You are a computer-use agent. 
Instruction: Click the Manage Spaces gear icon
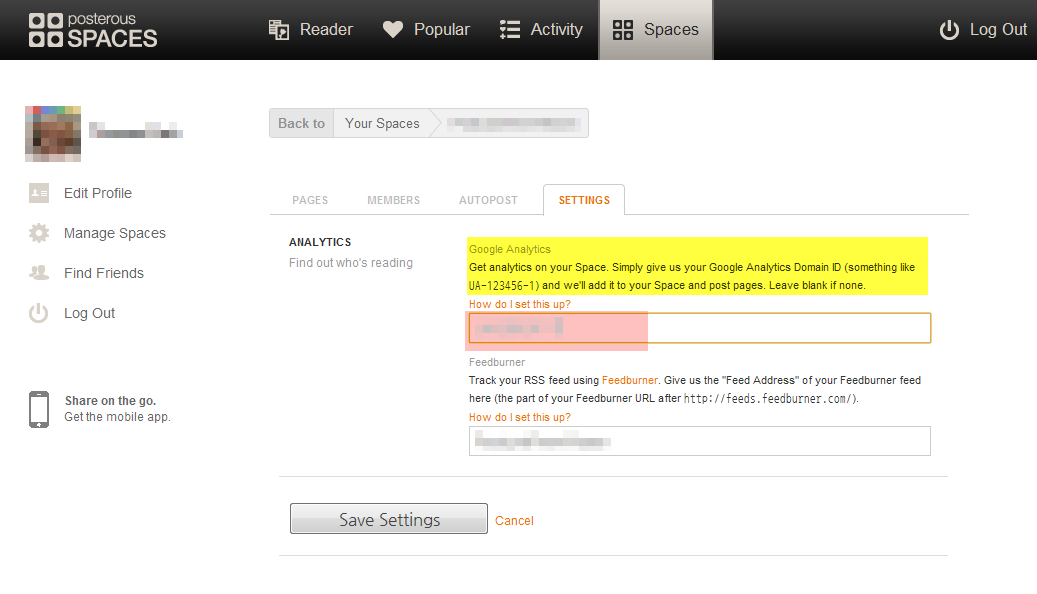pos(38,233)
